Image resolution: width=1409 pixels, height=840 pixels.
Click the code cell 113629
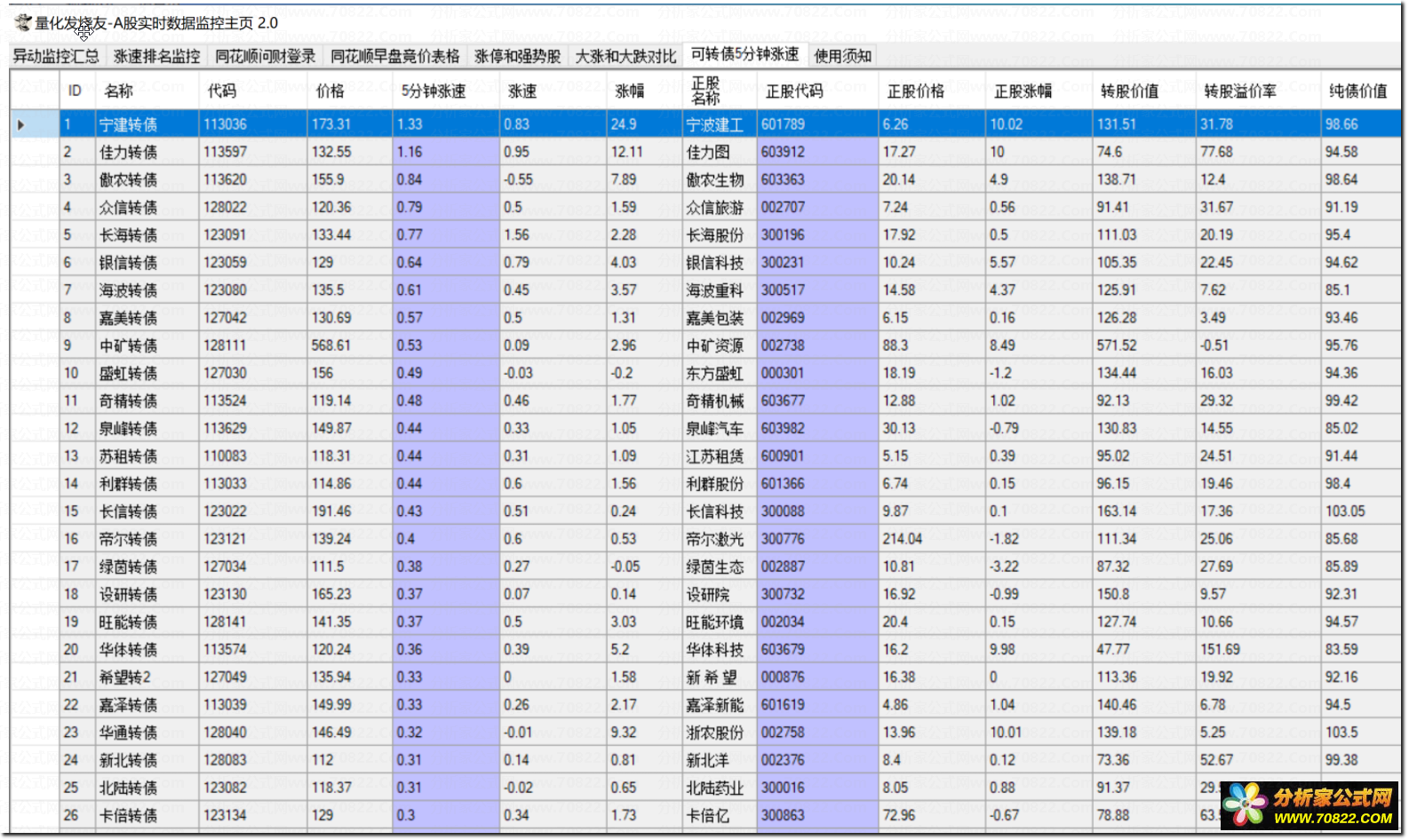(x=252, y=428)
